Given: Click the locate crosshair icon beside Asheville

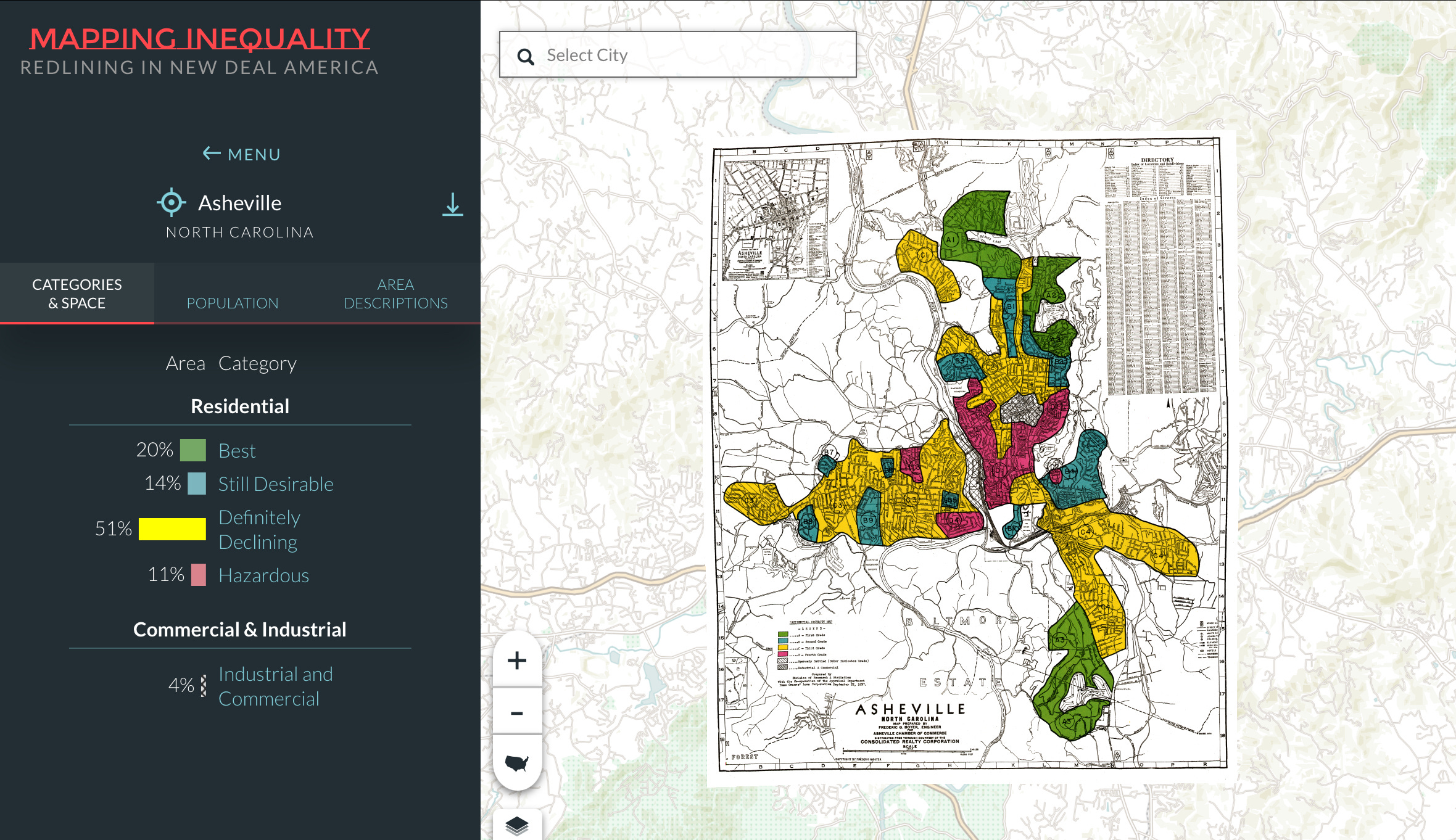Looking at the screenshot, I should pos(171,202).
